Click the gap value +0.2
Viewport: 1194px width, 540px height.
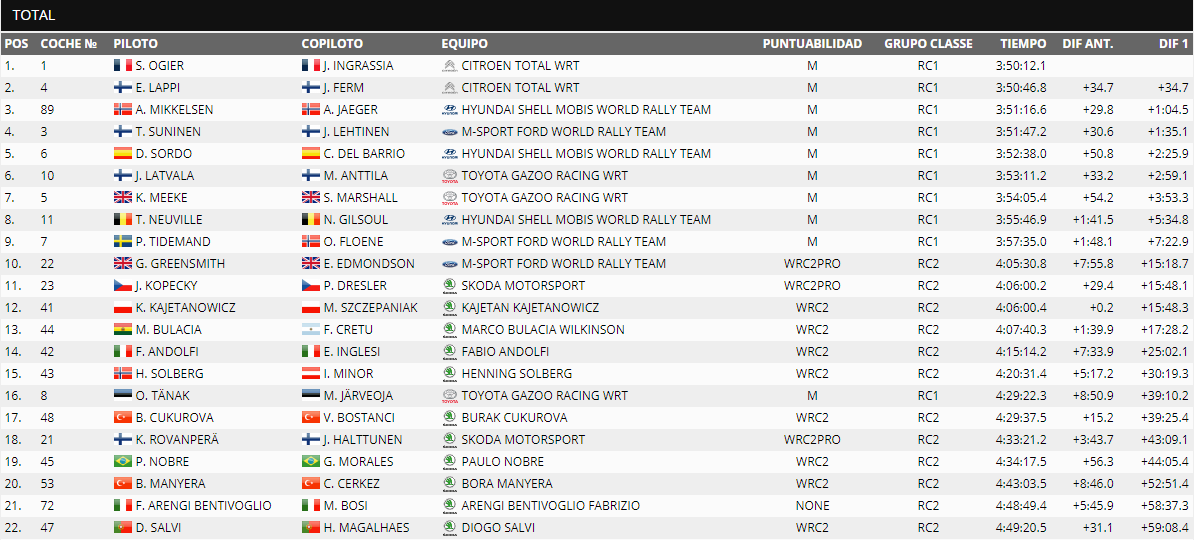pos(1100,308)
